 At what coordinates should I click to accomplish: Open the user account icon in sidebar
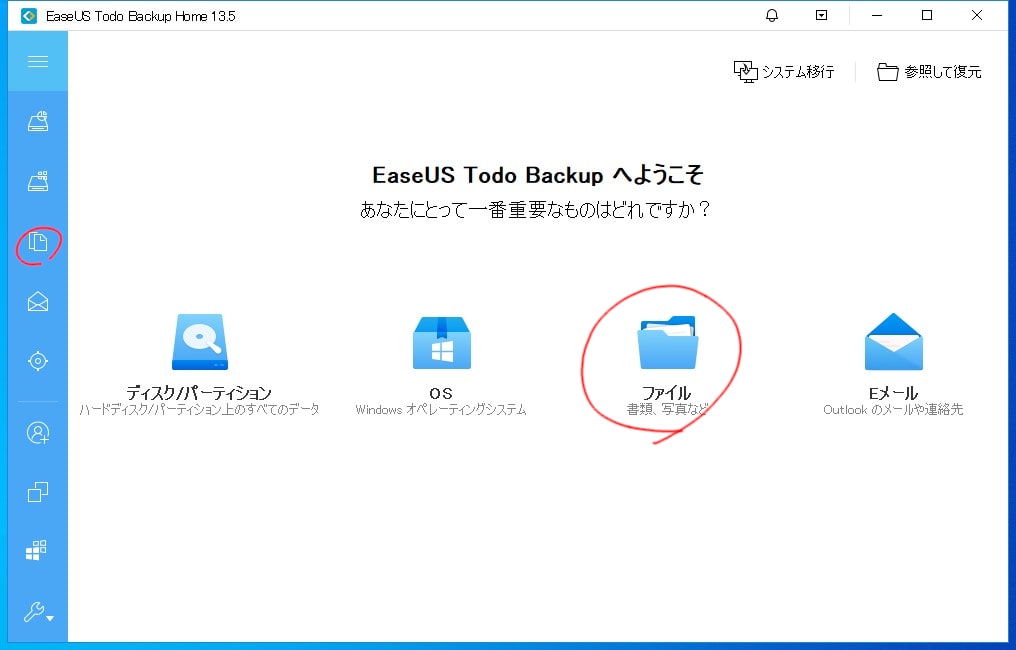pyautogui.click(x=38, y=432)
